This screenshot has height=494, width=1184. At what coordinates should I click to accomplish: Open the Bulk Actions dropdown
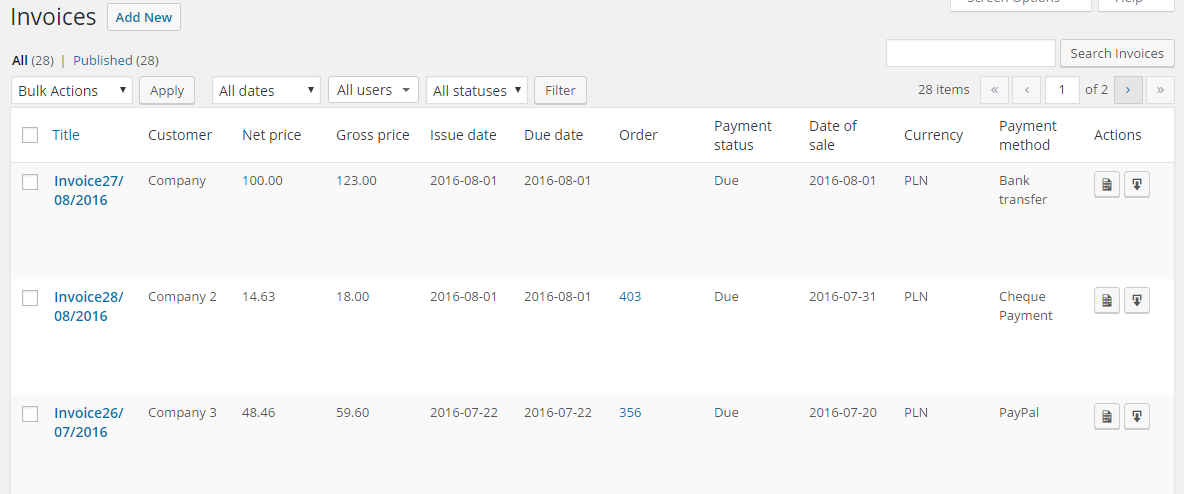point(72,90)
